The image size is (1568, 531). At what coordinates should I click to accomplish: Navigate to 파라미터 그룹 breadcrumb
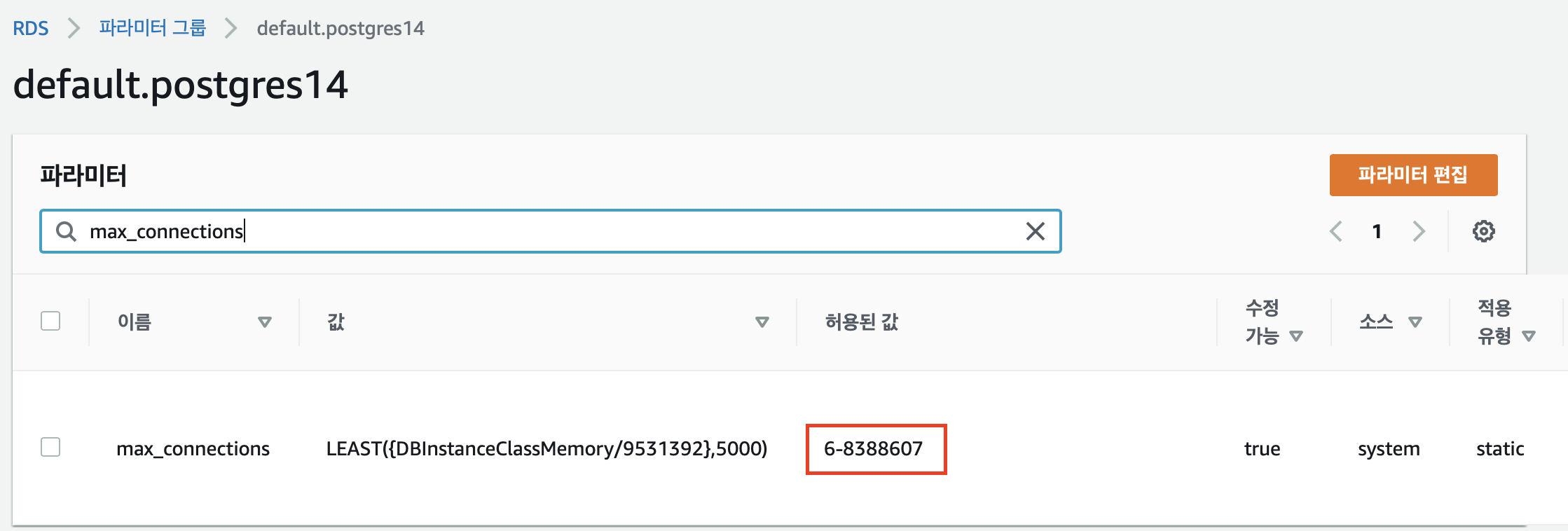tap(153, 28)
